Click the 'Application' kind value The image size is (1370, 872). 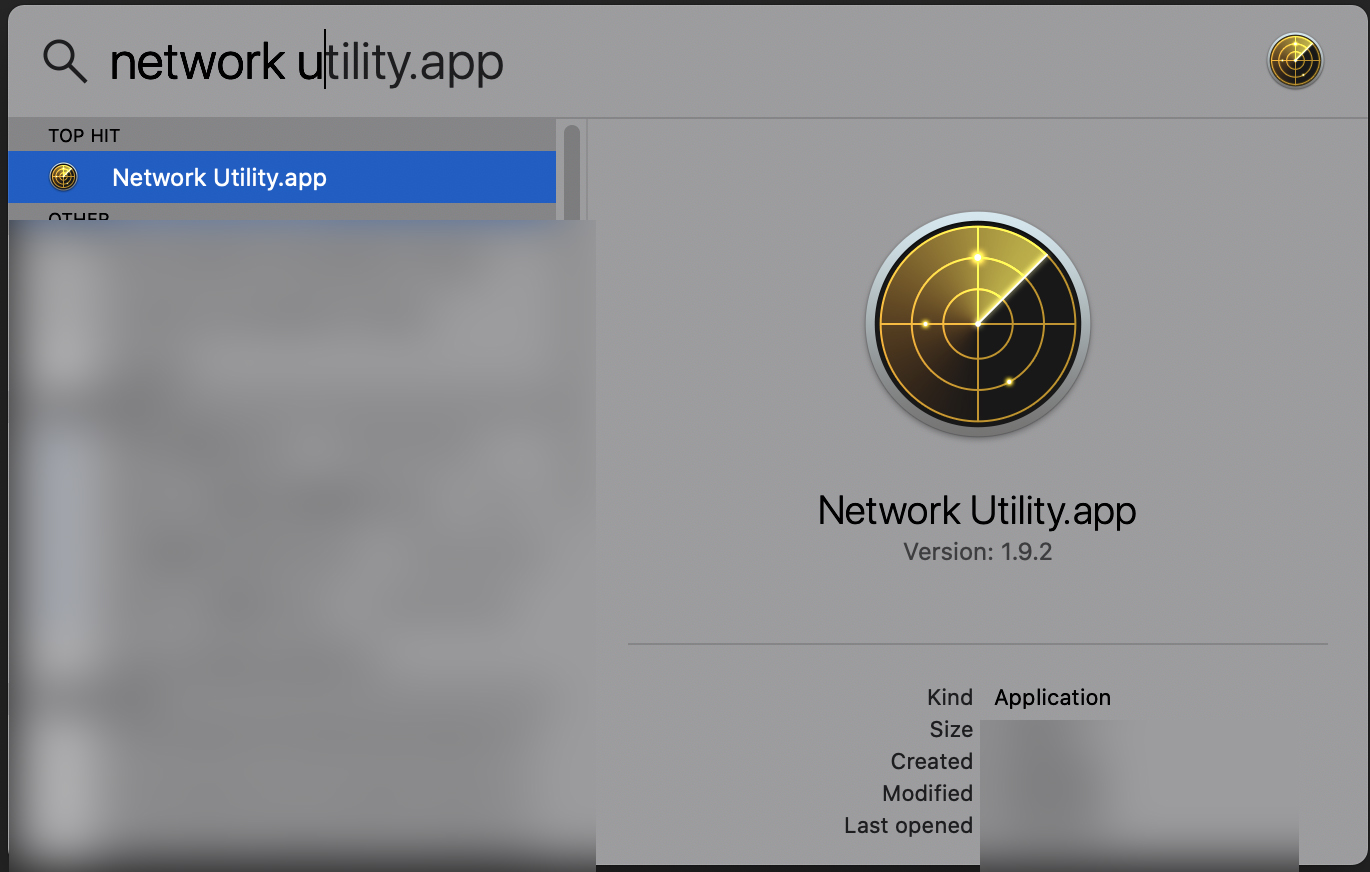(x=1052, y=697)
